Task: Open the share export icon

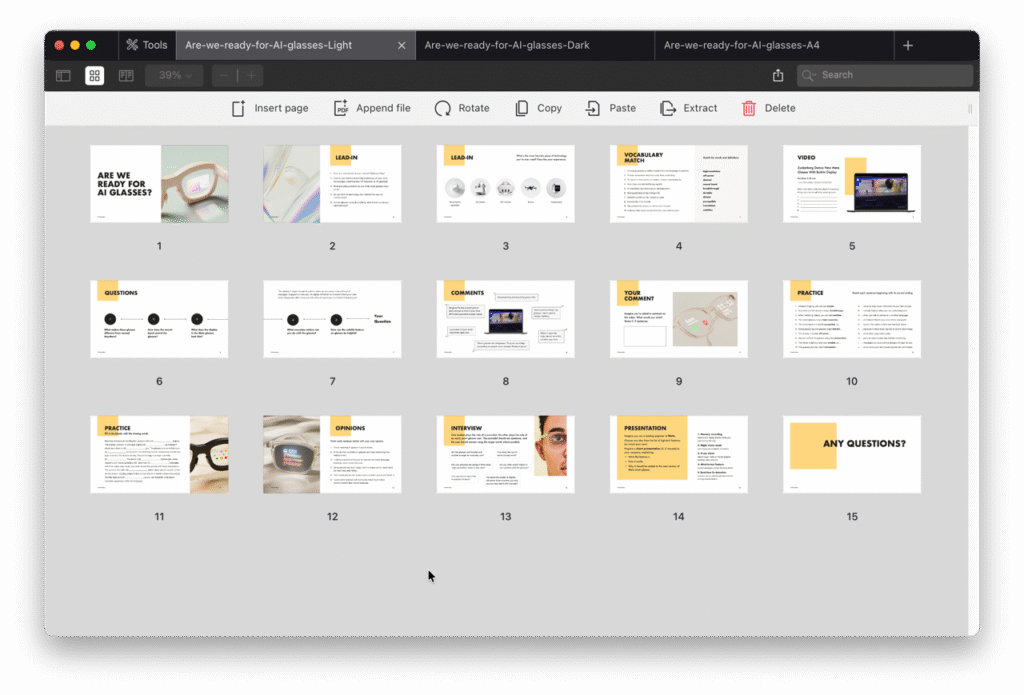Action: click(x=778, y=75)
